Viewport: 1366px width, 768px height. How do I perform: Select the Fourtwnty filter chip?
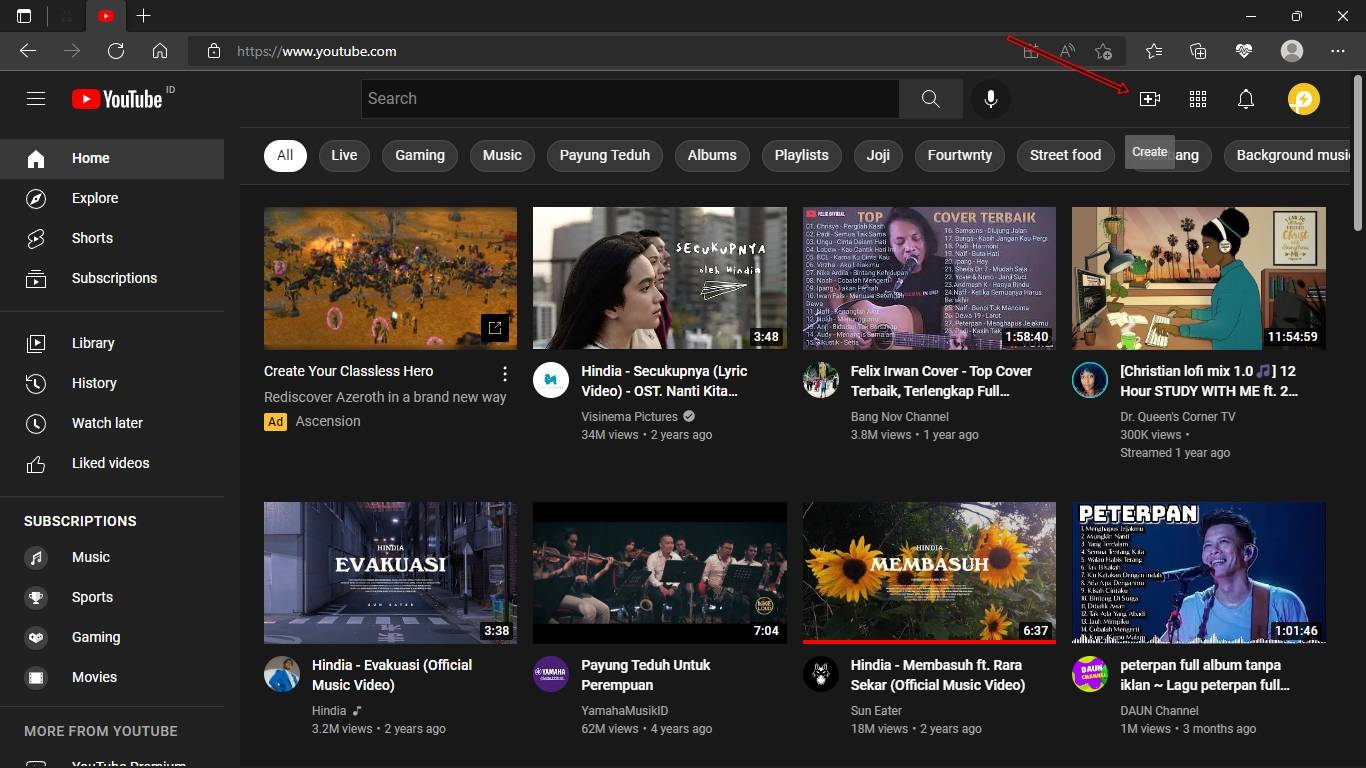[x=960, y=155]
